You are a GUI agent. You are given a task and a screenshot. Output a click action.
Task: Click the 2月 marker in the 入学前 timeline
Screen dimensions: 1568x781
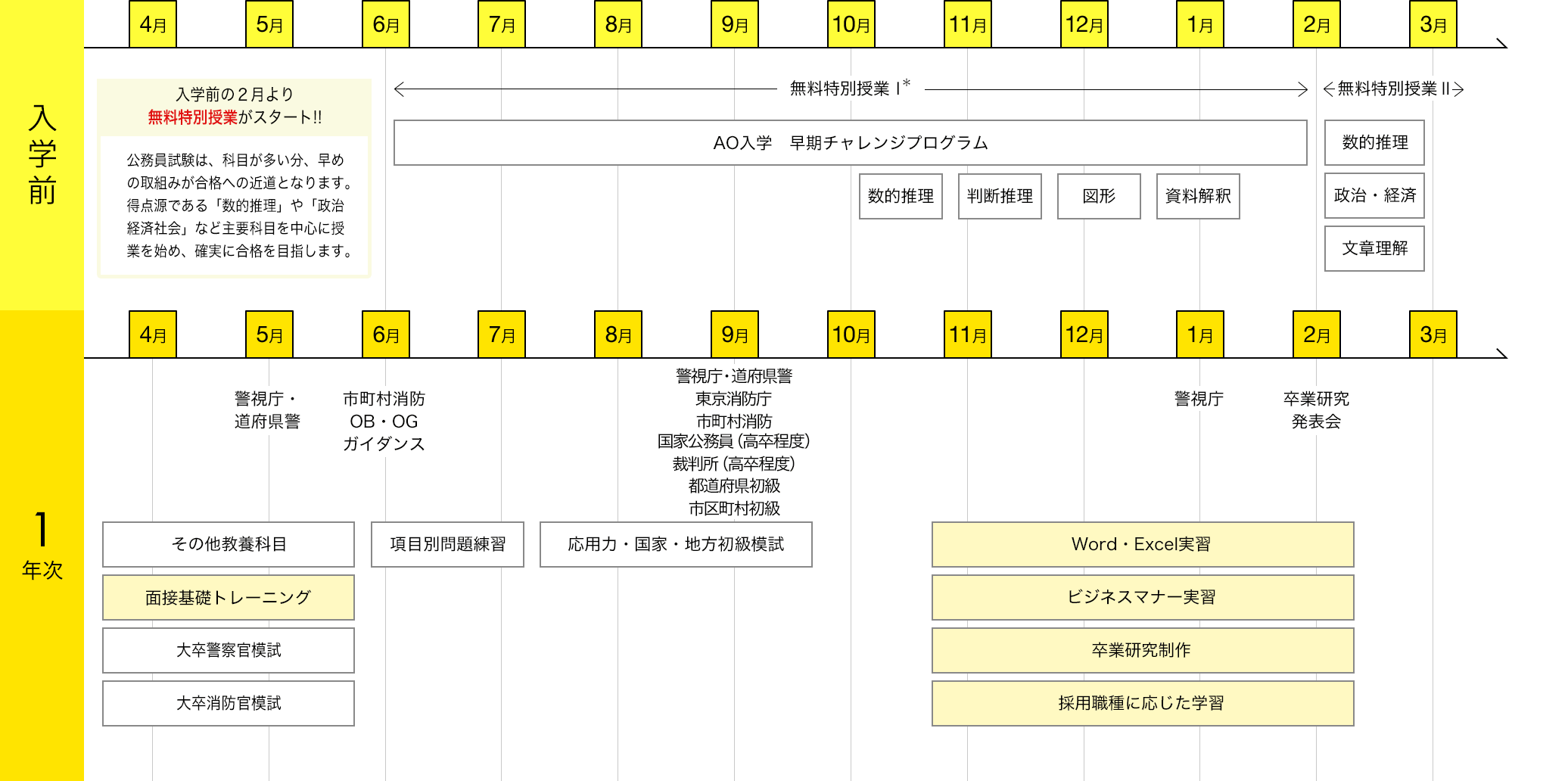click(1317, 24)
